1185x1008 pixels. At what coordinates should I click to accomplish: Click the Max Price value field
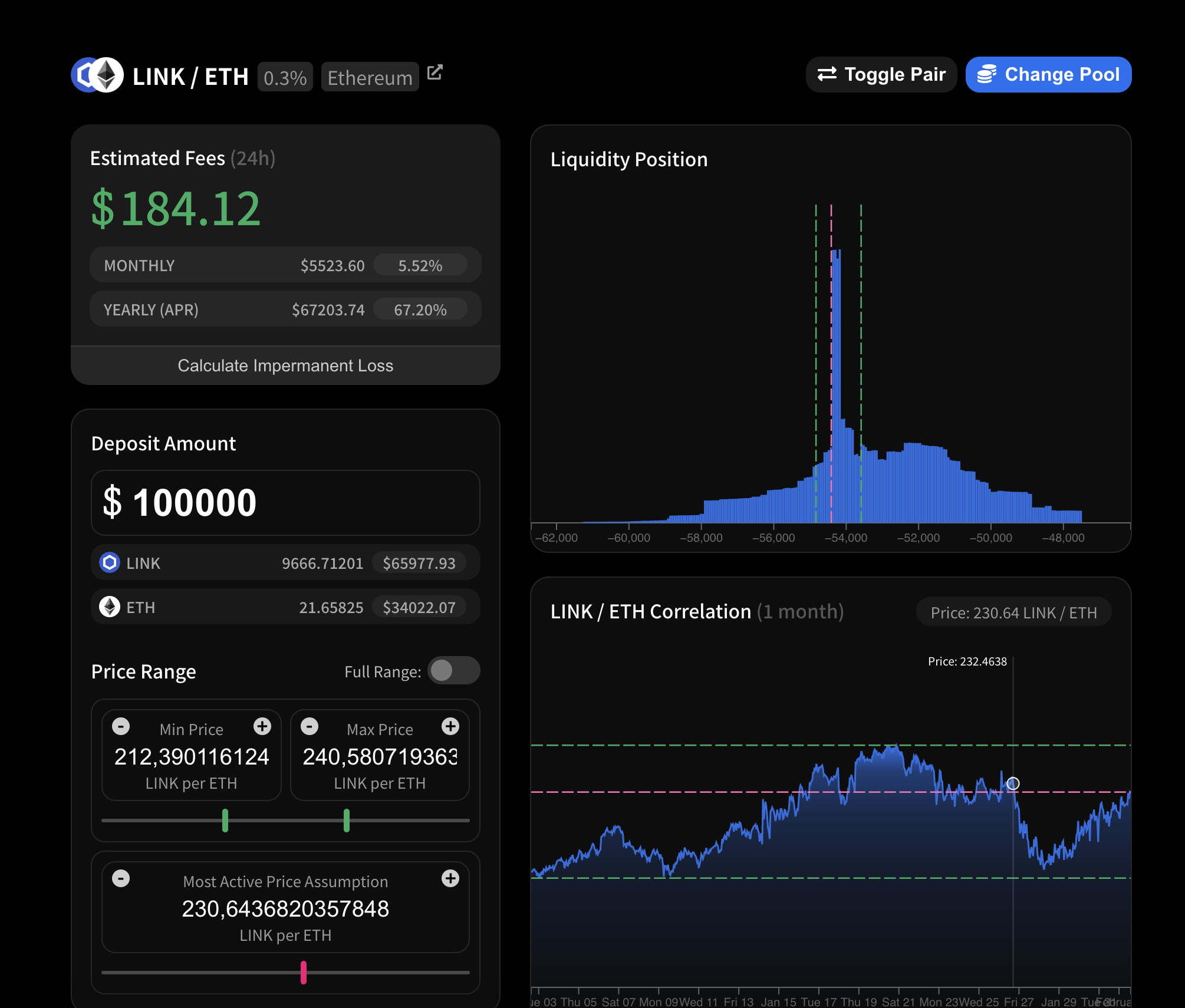tap(380, 757)
